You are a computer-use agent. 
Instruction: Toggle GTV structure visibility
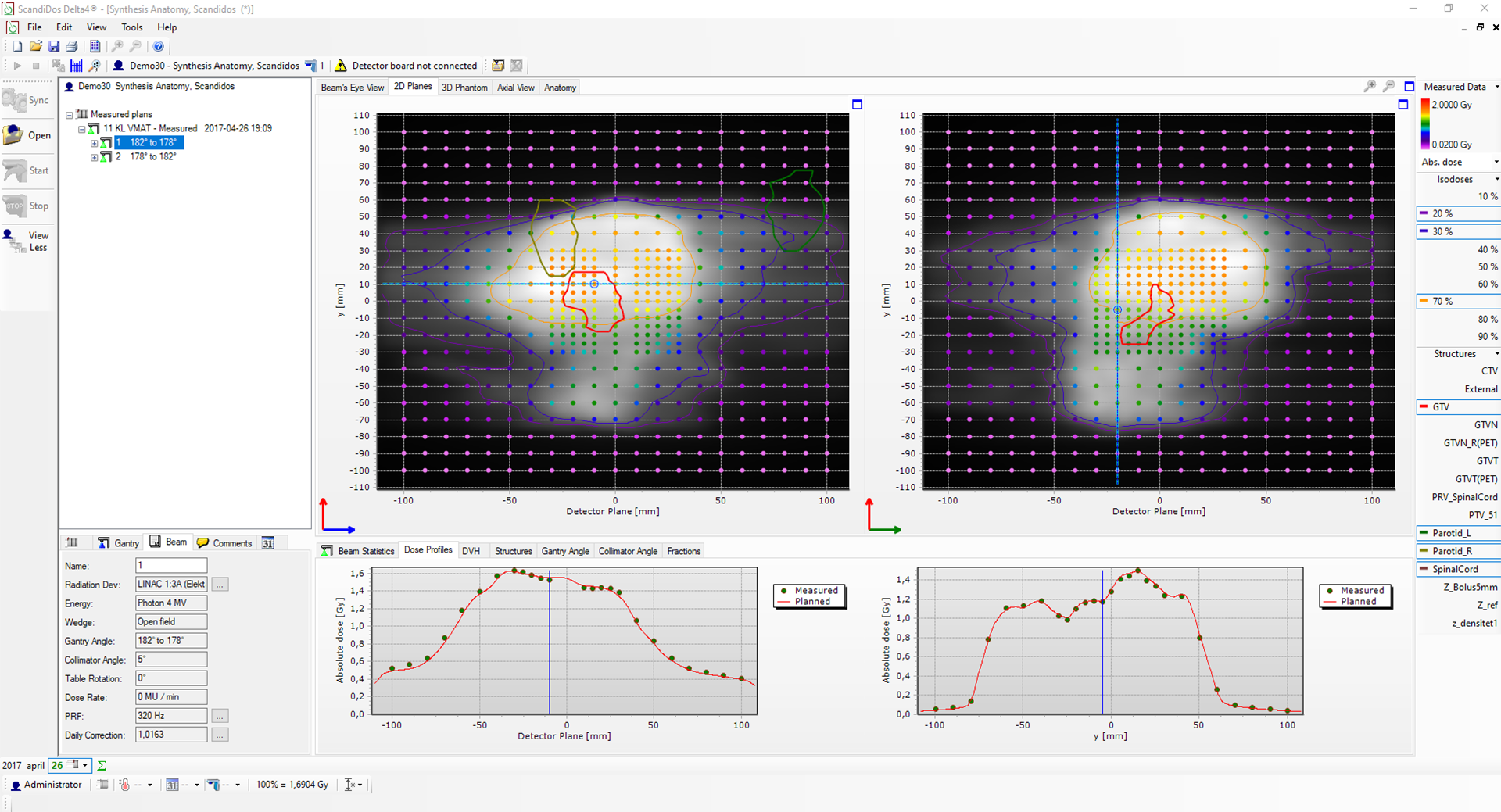click(1456, 407)
